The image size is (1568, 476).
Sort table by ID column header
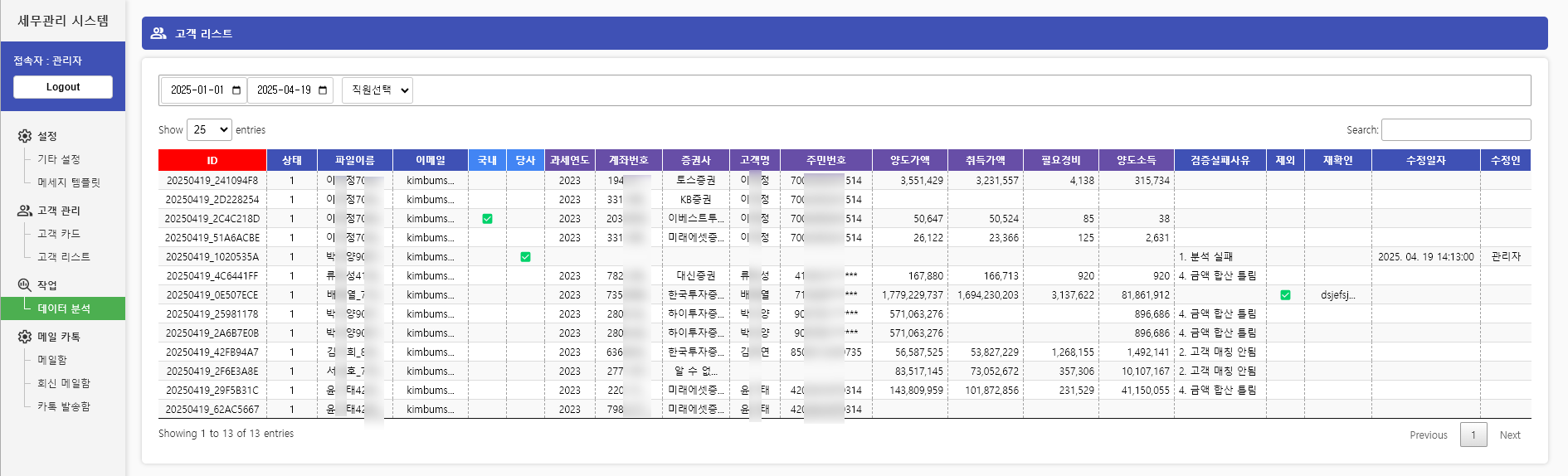(212, 160)
